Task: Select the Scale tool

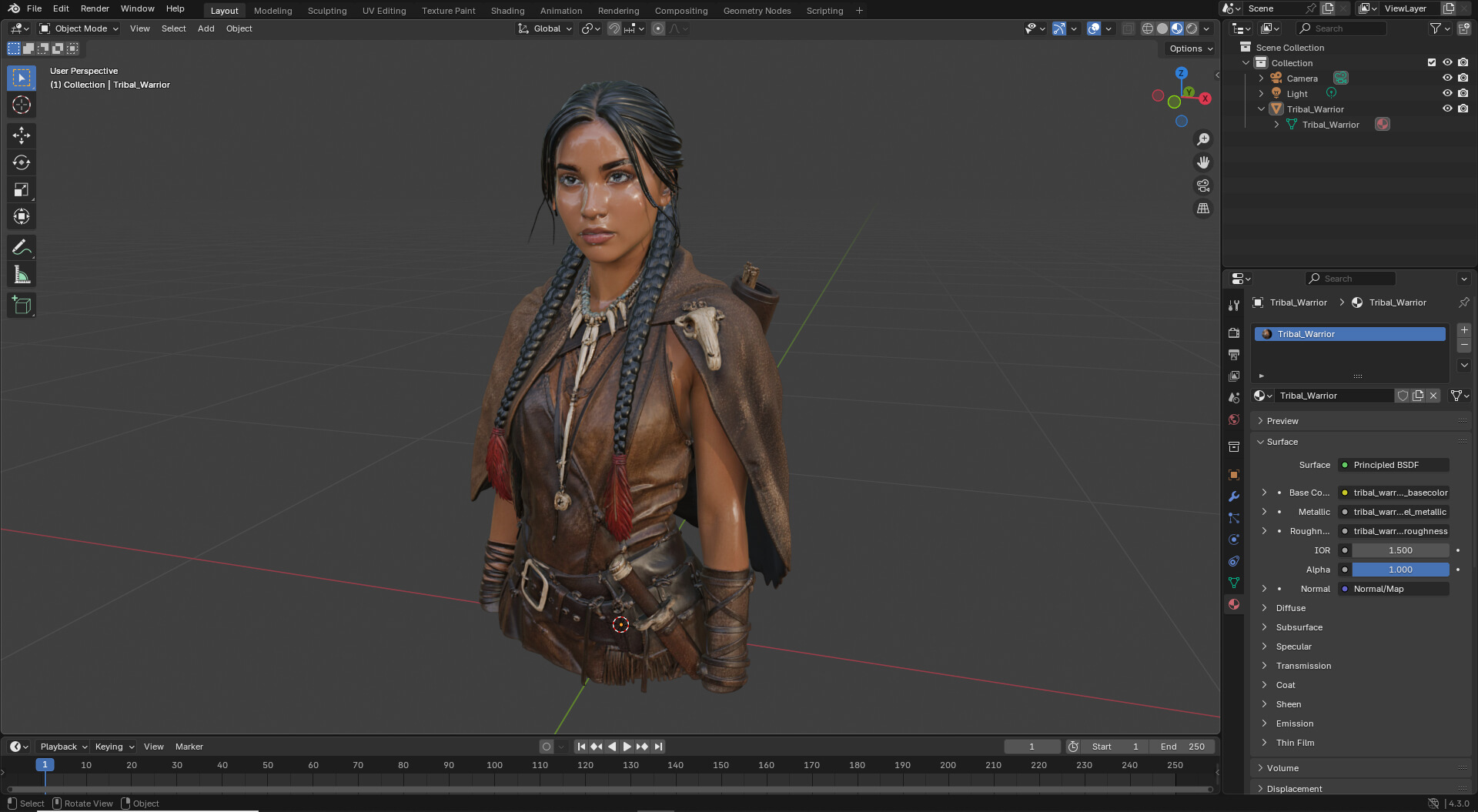Action: coord(22,189)
